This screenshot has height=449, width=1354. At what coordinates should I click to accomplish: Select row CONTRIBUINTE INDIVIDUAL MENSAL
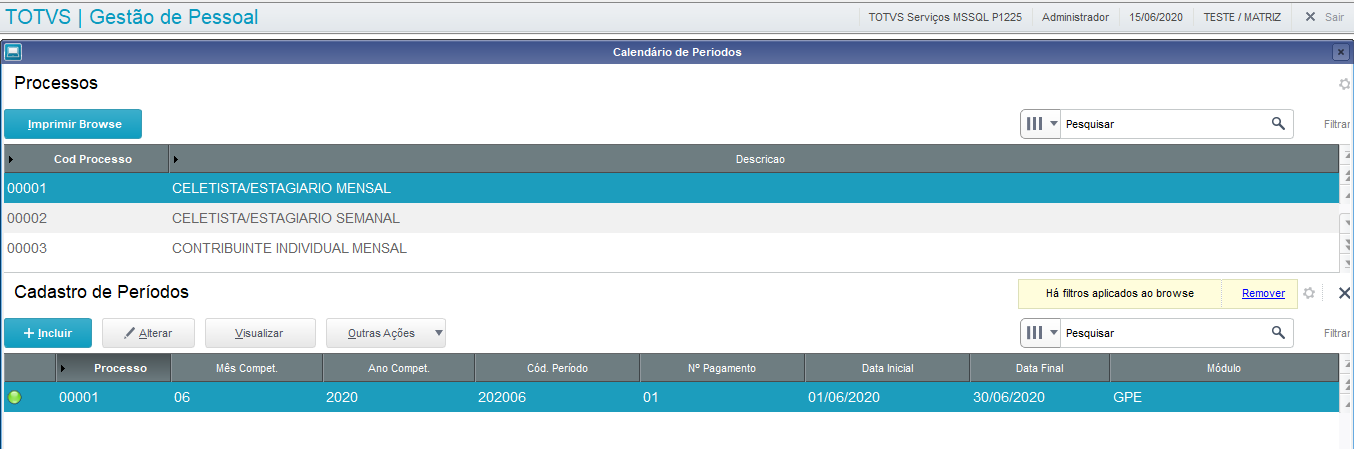[x=670, y=248]
